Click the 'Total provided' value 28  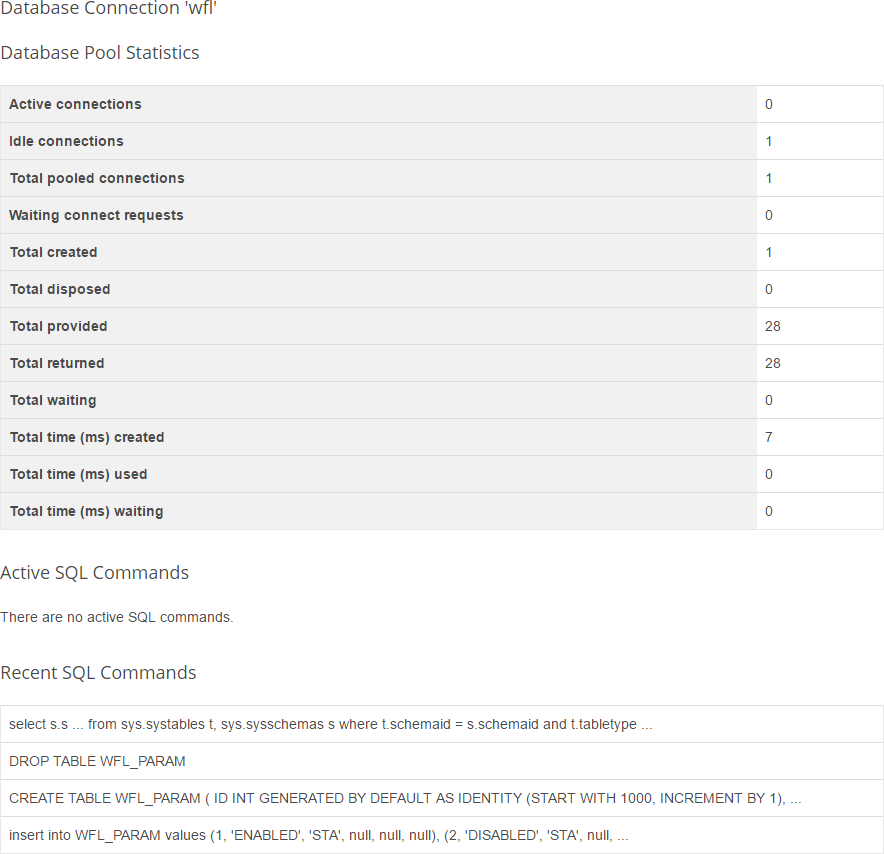coord(772,326)
